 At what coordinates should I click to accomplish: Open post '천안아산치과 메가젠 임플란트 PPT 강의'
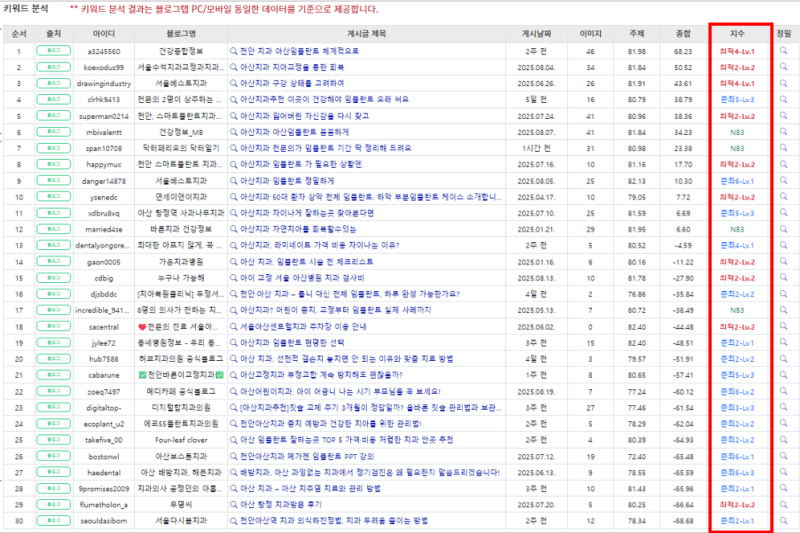pos(307,456)
